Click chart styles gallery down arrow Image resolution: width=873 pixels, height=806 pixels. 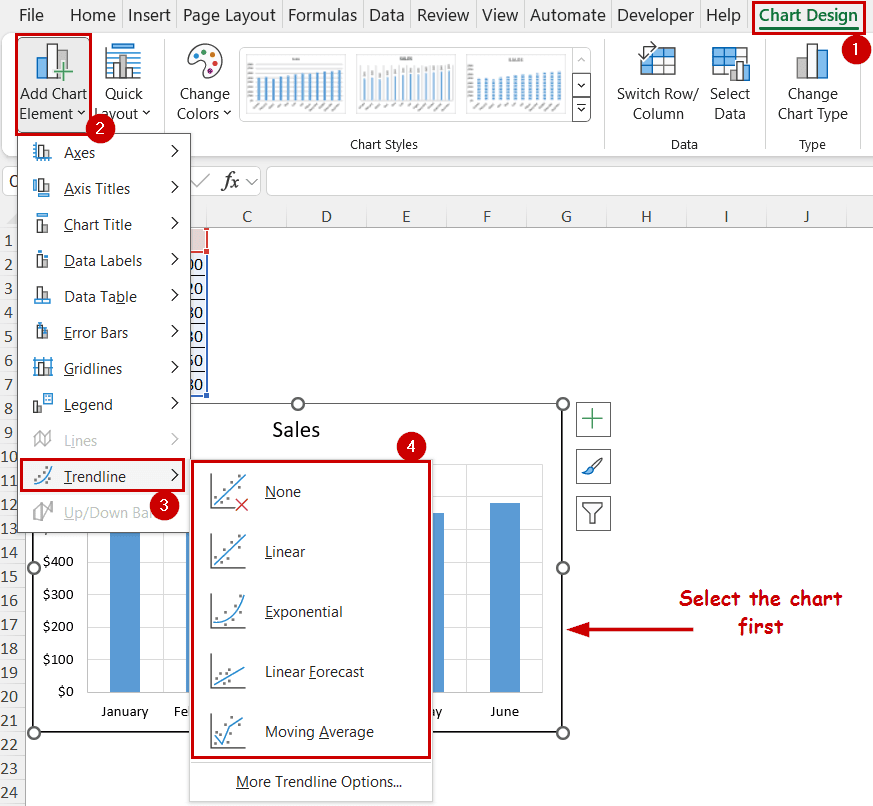[x=581, y=86]
